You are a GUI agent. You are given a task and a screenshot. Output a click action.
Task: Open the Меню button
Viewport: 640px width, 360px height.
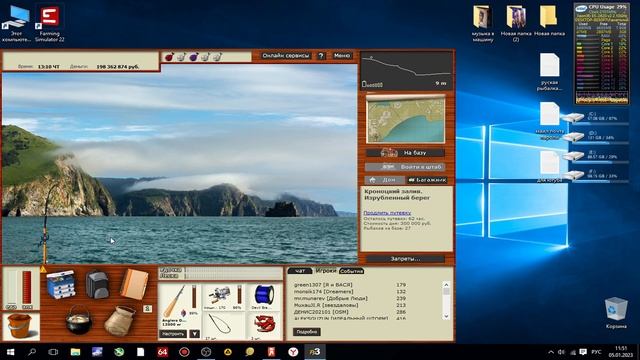point(342,56)
